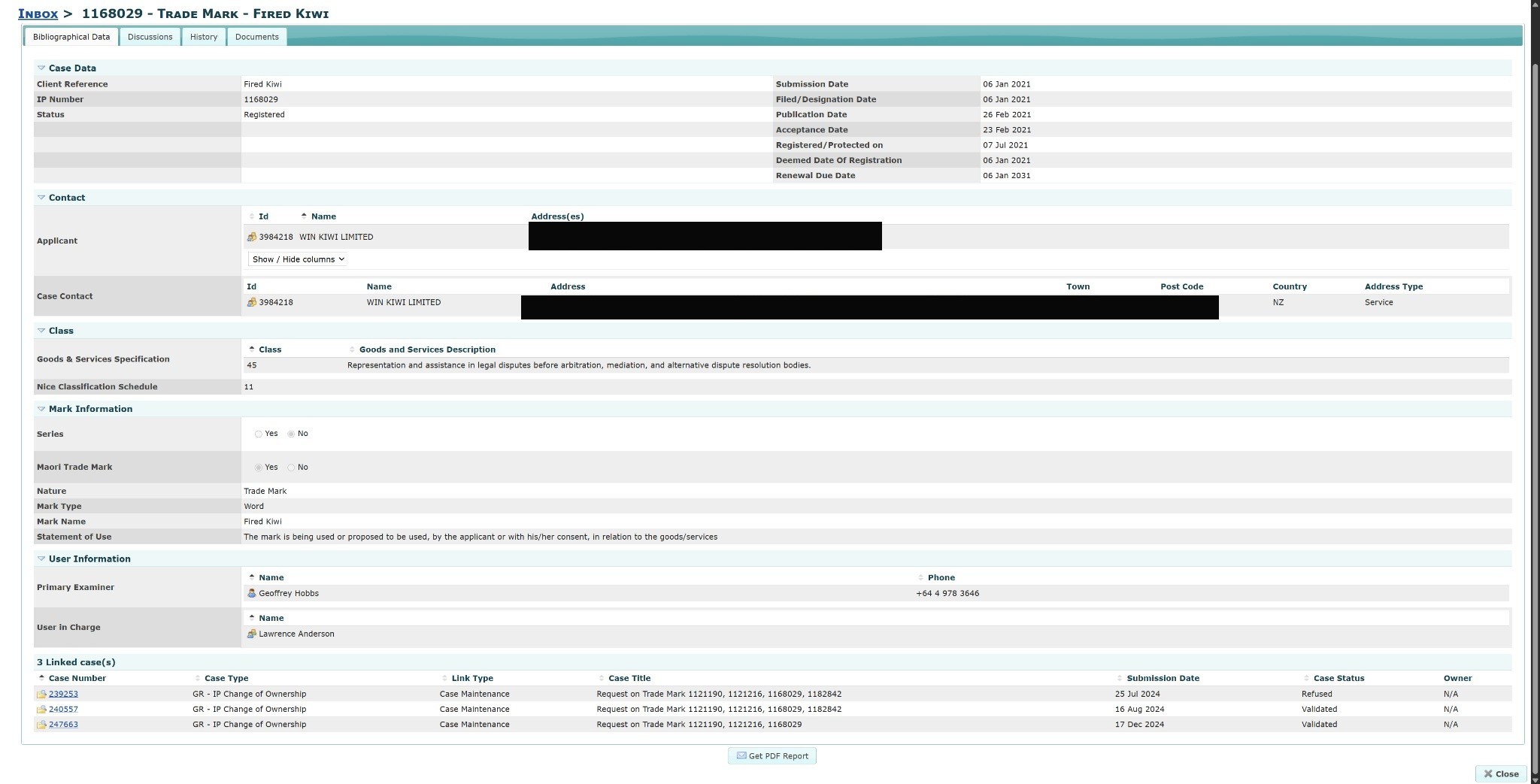This screenshot has height=784, width=1540.
Task: Open the Documents tab
Action: 256,36
